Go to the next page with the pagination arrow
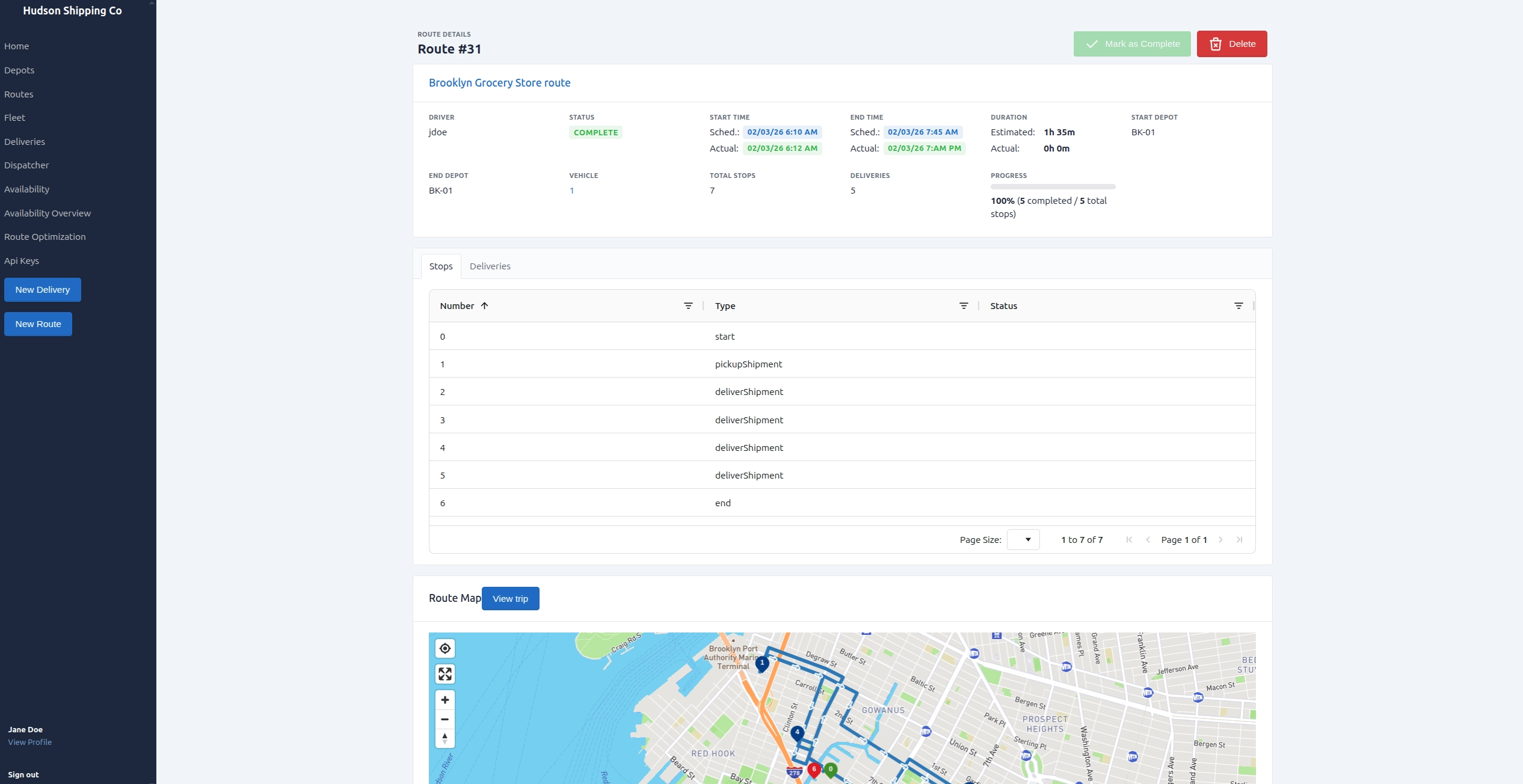This screenshot has width=1523, height=784. pos(1220,539)
